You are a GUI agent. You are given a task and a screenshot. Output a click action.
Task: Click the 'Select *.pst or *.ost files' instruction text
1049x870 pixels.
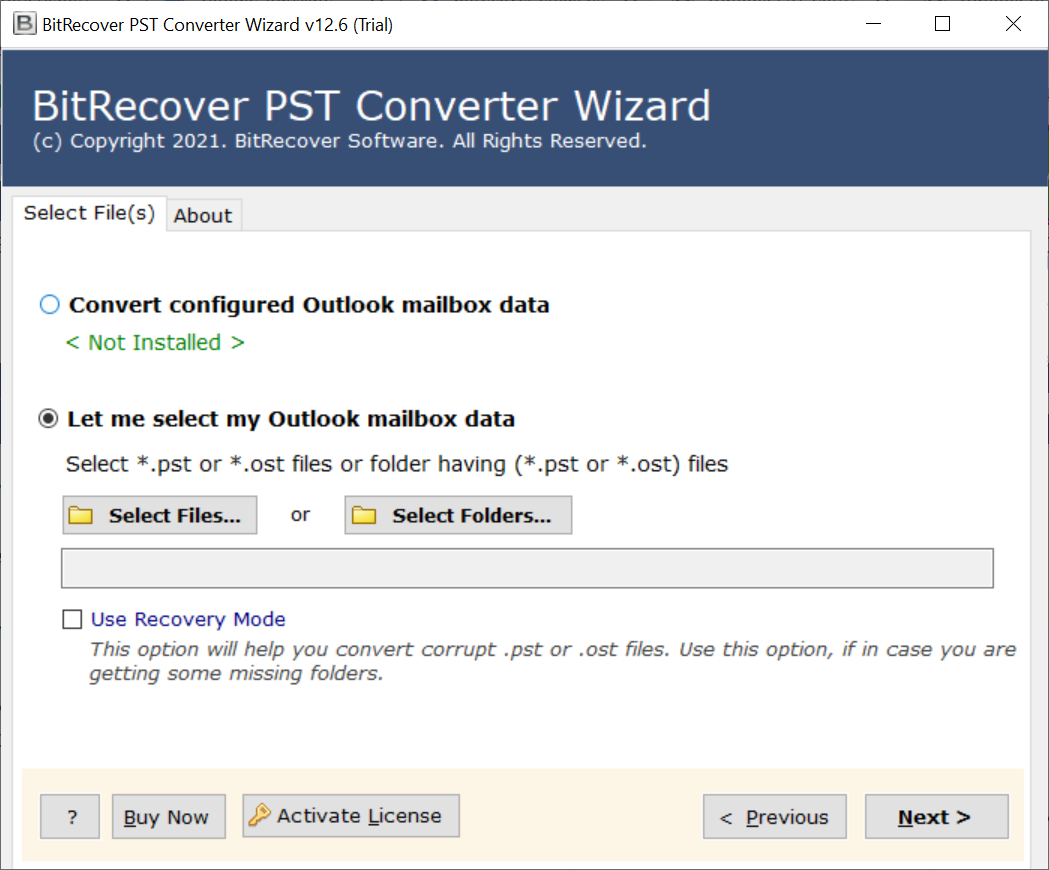click(397, 464)
